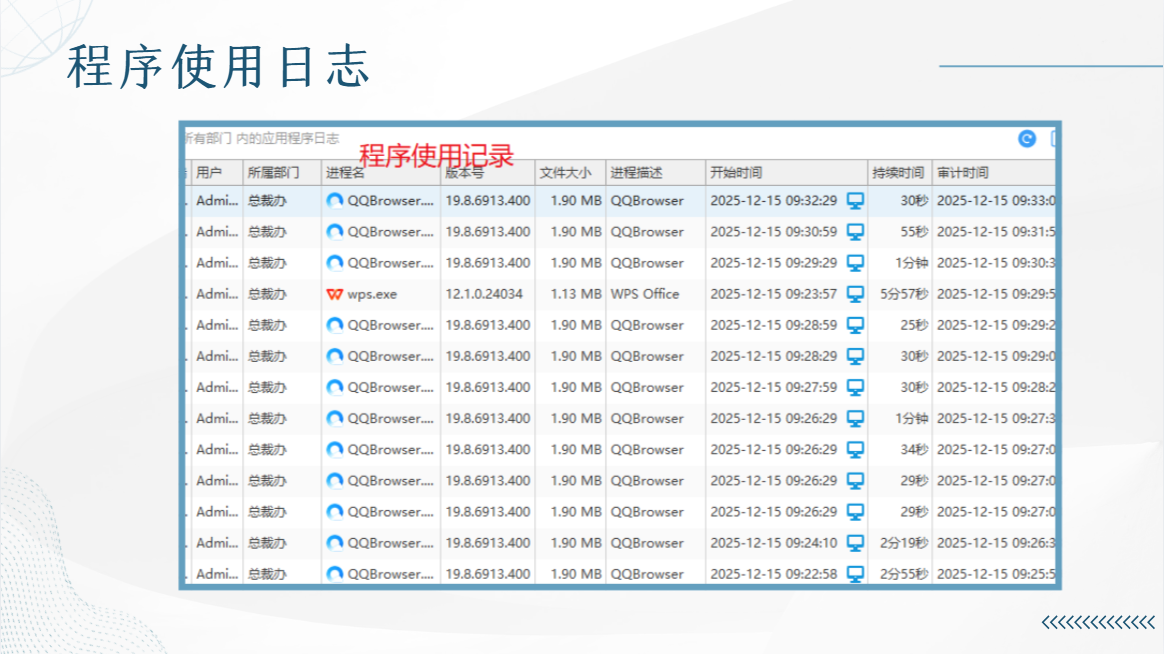The image size is (1164, 654).
Task: Click monitor icon beside 09:22:58 start time
Action: [855, 574]
